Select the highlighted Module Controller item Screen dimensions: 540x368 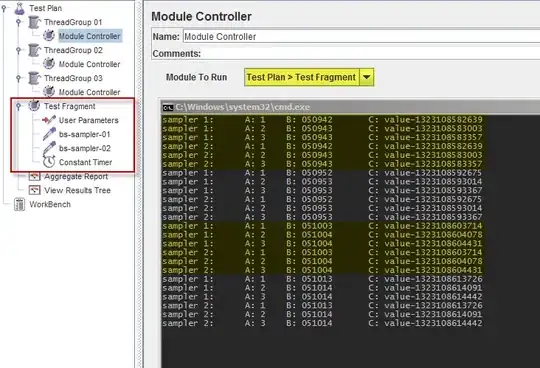[90, 36]
